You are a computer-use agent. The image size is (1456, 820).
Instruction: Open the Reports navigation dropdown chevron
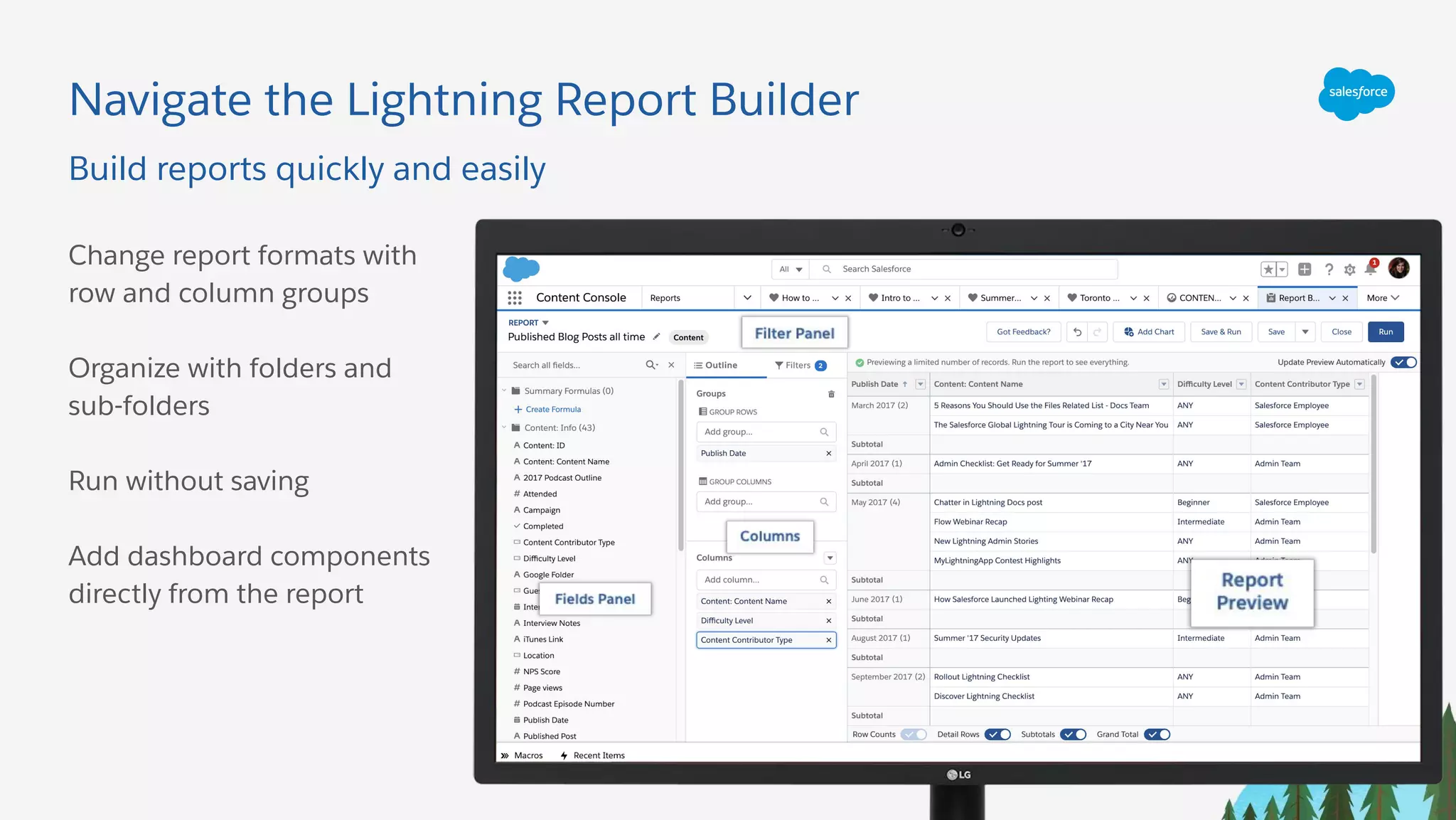pyautogui.click(x=747, y=298)
